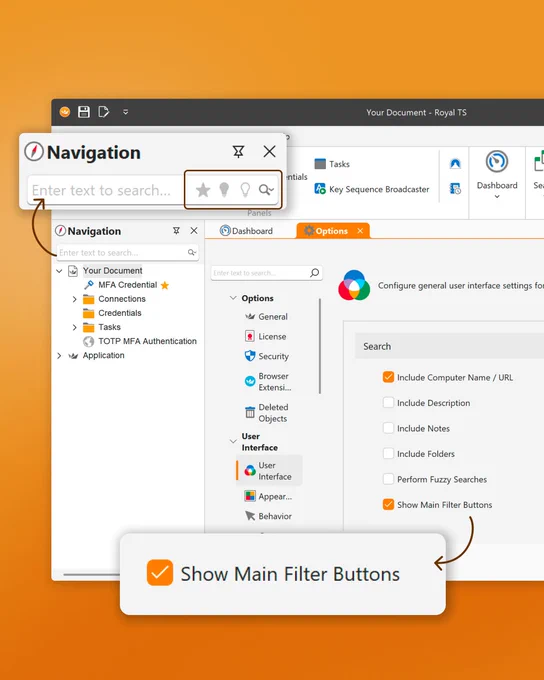Click magnifier icon in Options search box
This screenshot has height=680, width=544.
point(315,273)
